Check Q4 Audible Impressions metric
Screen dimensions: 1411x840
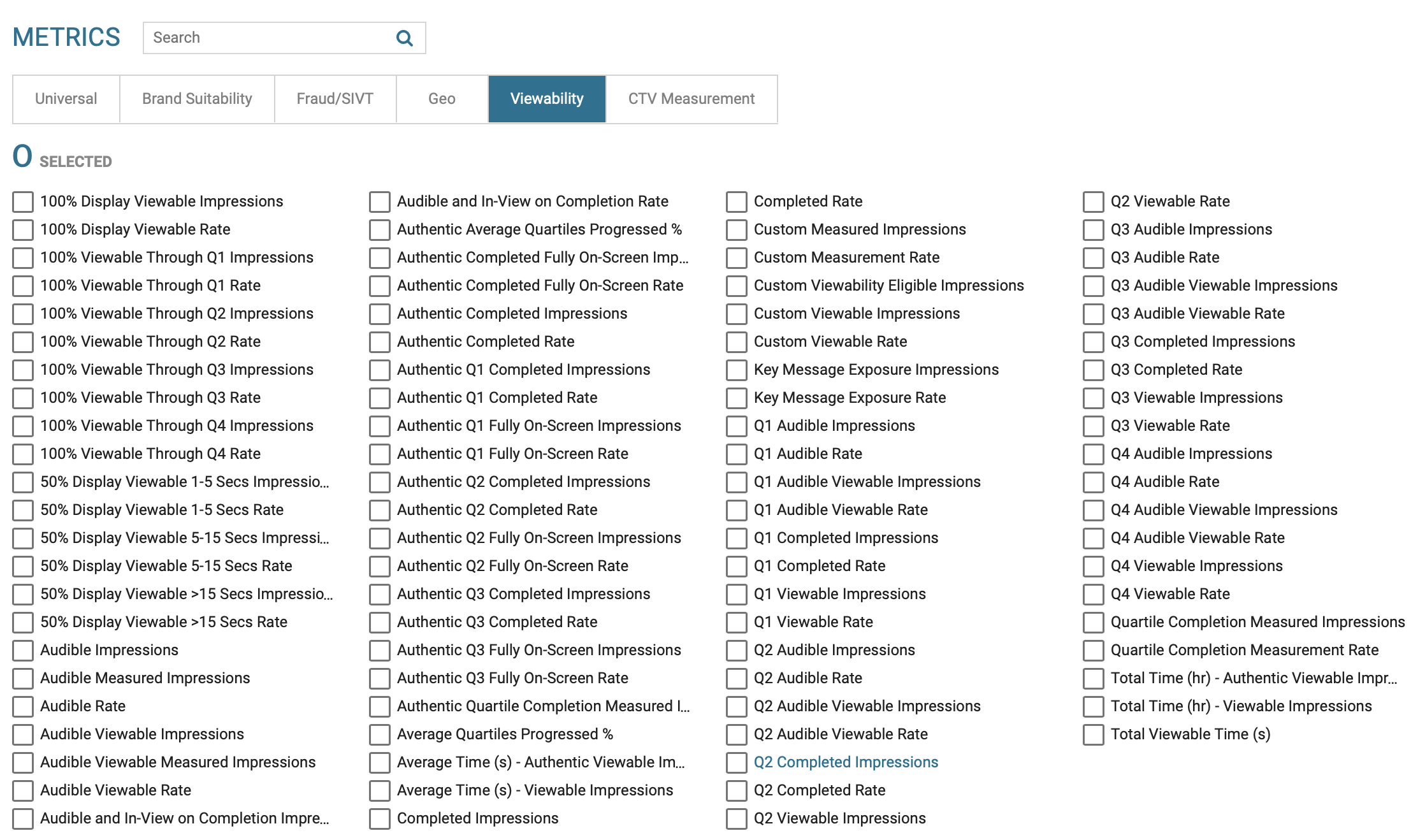click(x=1094, y=454)
